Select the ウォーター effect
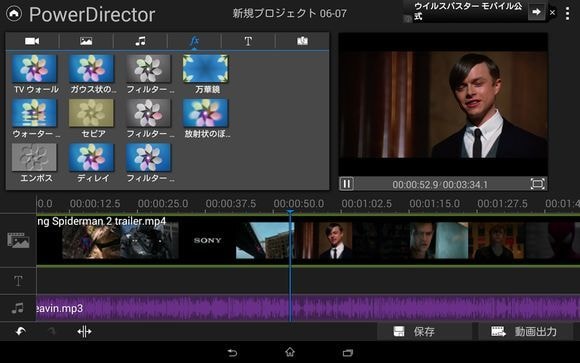 35,118
